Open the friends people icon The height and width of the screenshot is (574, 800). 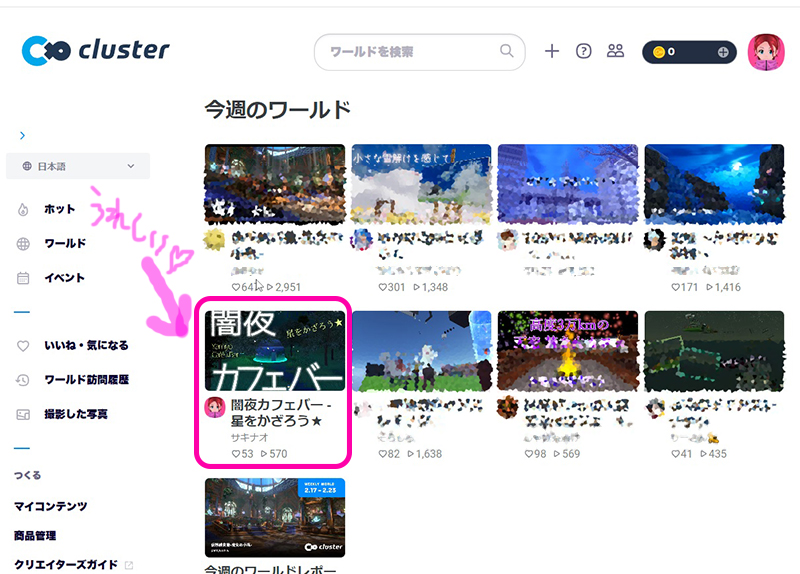point(615,51)
